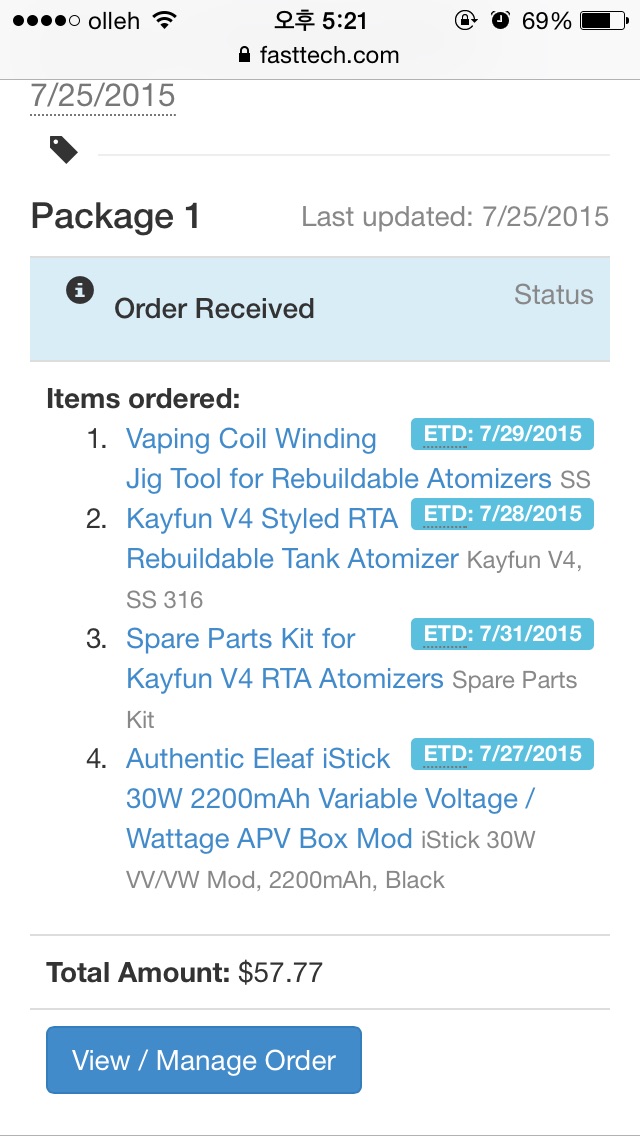This screenshot has width=640, height=1136.
Task: Tap the rotation lock status icon
Action: click(x=465, y=20)
